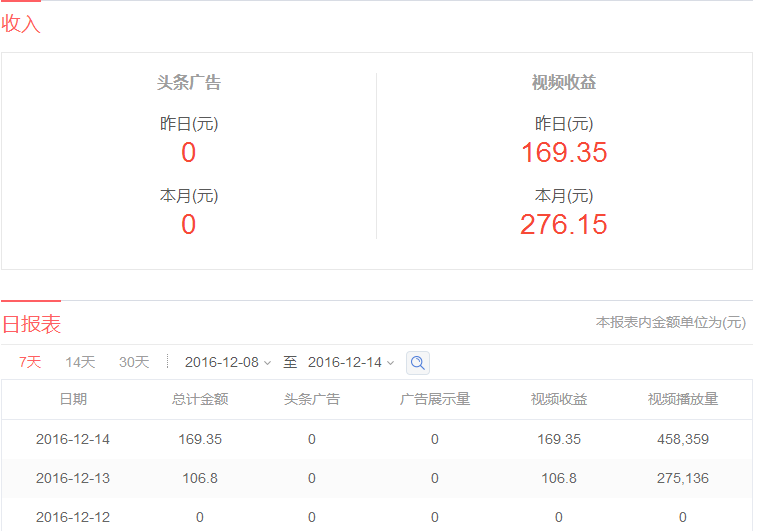This screenshot has width=758, height=531.
Task: Click the 视频播放量 column header
Action: [683, 399]
